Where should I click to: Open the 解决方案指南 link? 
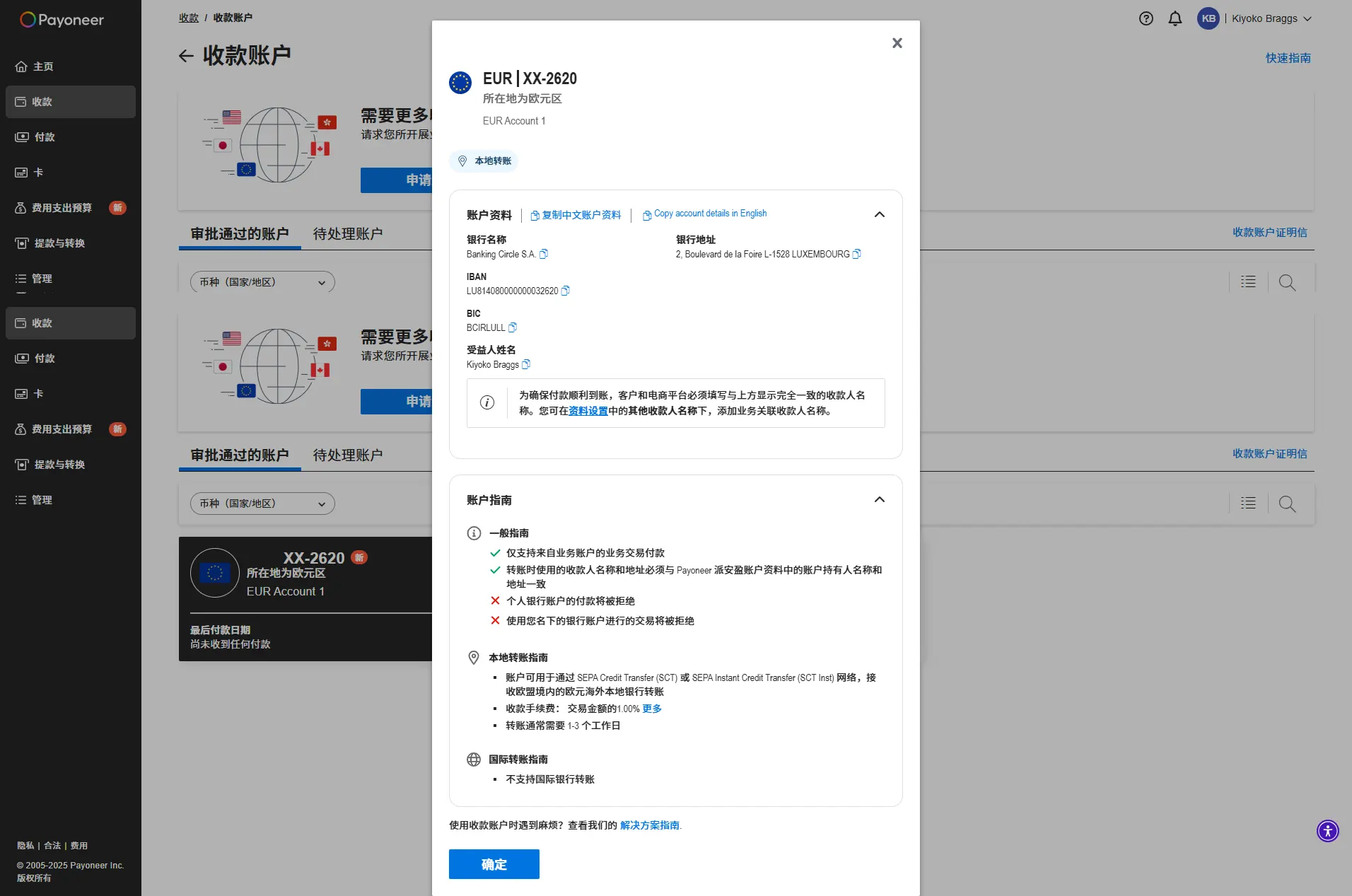pyautogui.click(x=650, y=825)
